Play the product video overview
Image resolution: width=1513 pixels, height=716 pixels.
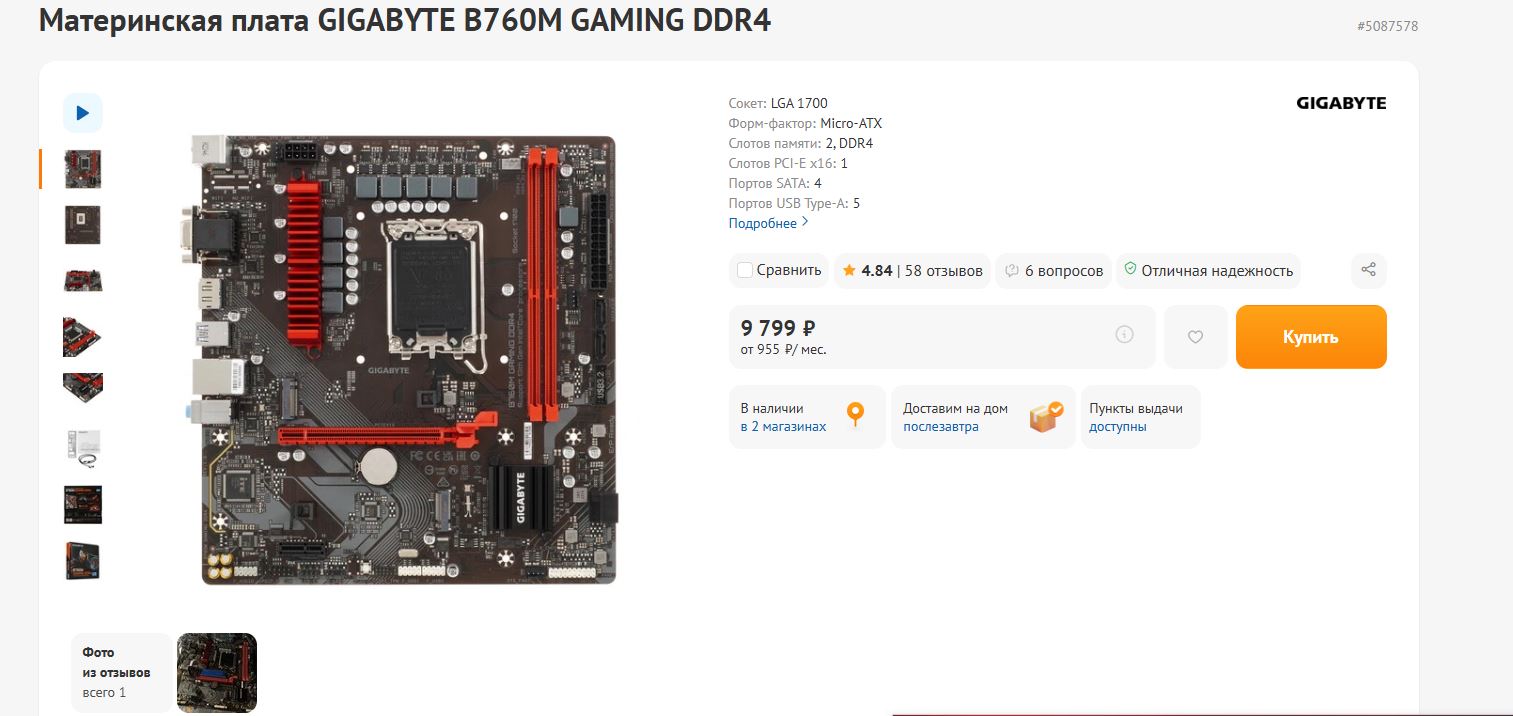click(83, 113)
